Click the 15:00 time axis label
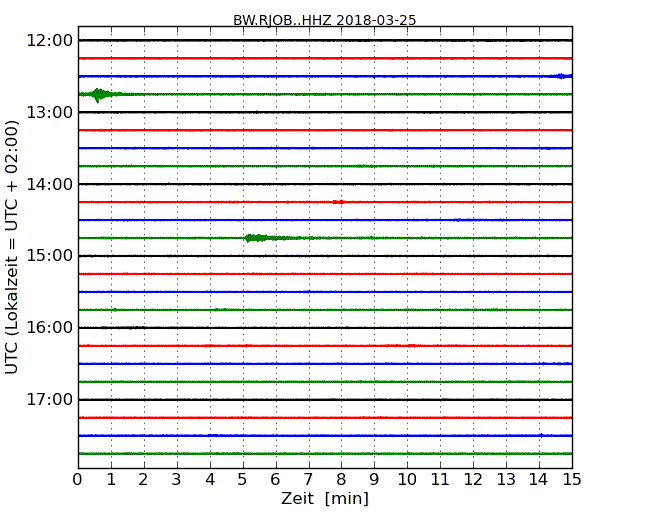Viewport: 650px width, 520px height. pos(50,256)
